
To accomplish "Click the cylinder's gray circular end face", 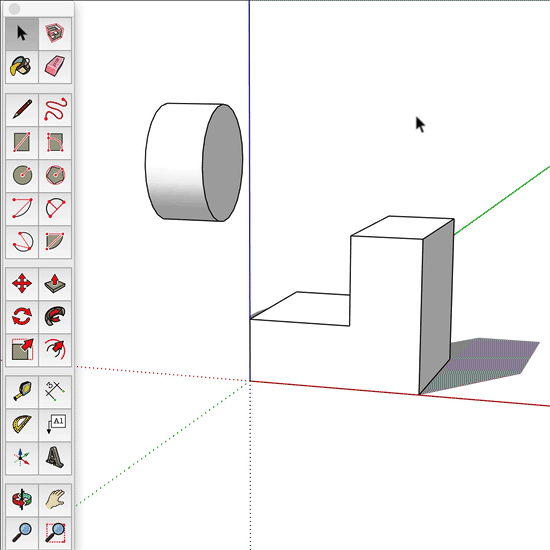I will (222, 163).
